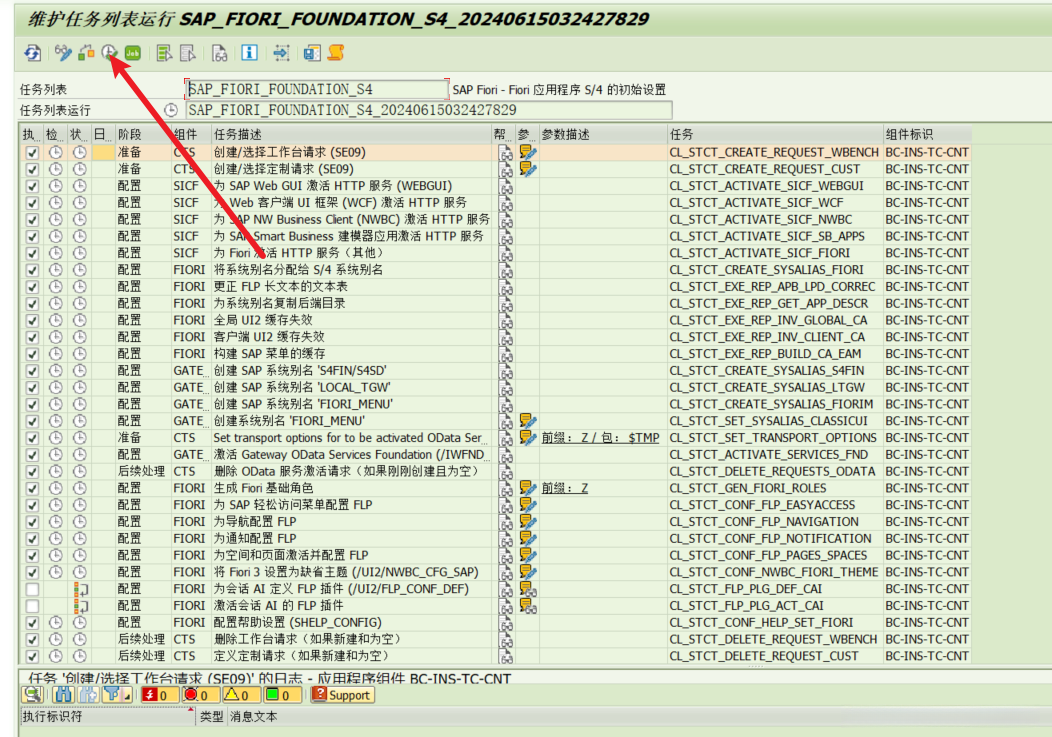Click the 任务列表 input field
The height and width of the screenshot is (737, 1052).
pos(317,89)
